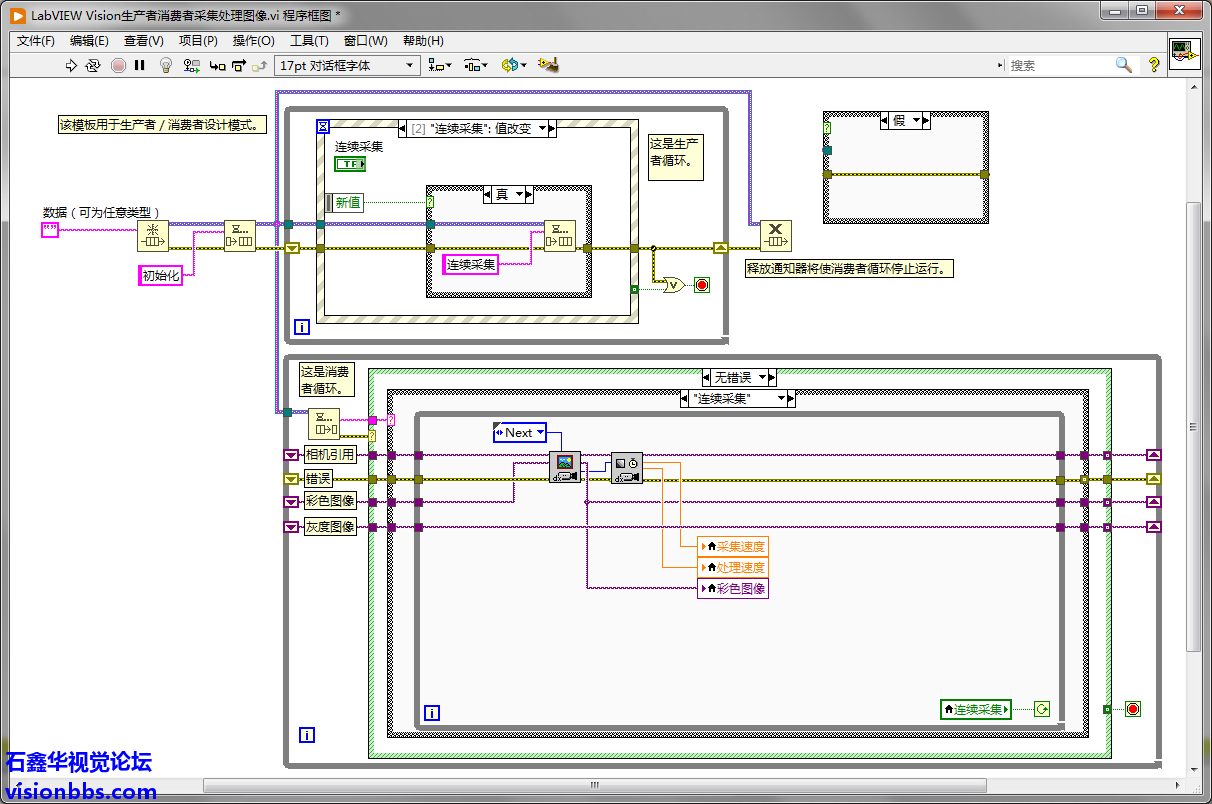The image size is (1212, 804).
Task: Click the Release Notifier node
Action: [x=775, y=237]
